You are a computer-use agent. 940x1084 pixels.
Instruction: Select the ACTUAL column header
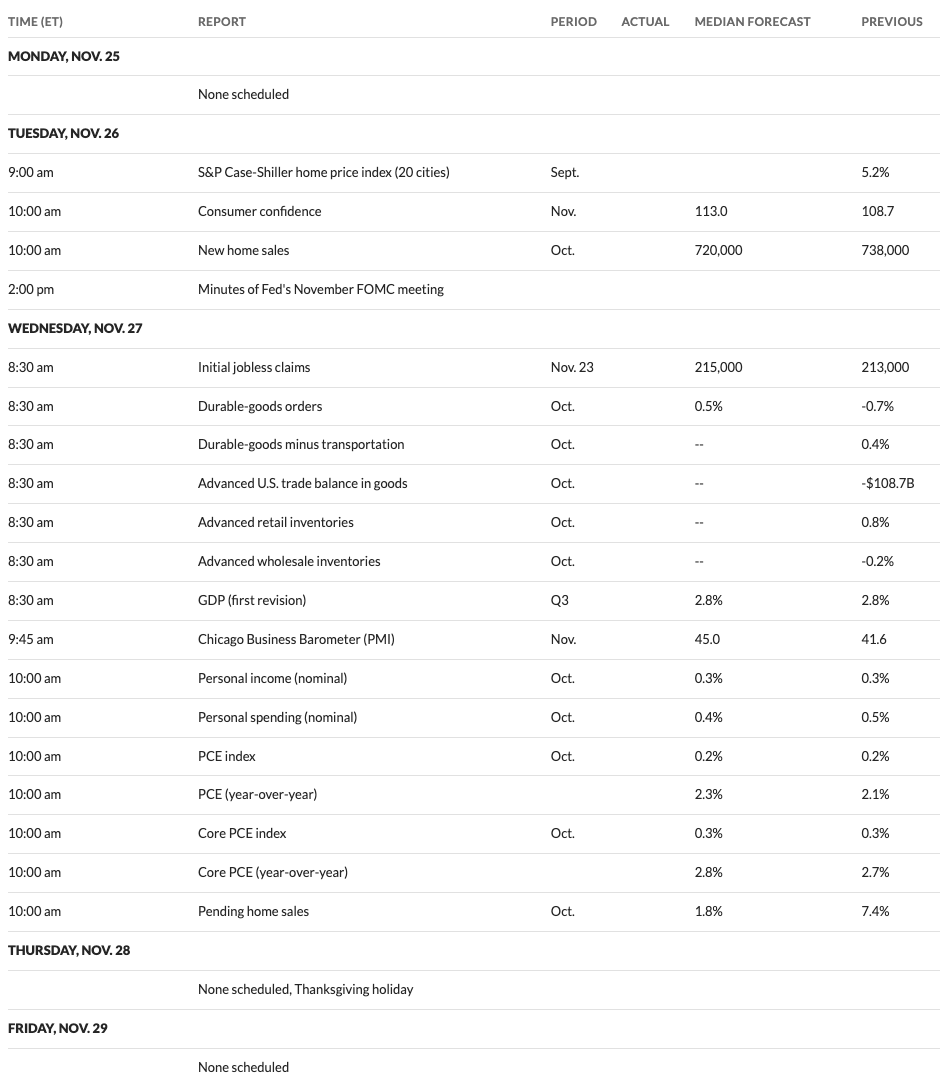coord(645,21)
